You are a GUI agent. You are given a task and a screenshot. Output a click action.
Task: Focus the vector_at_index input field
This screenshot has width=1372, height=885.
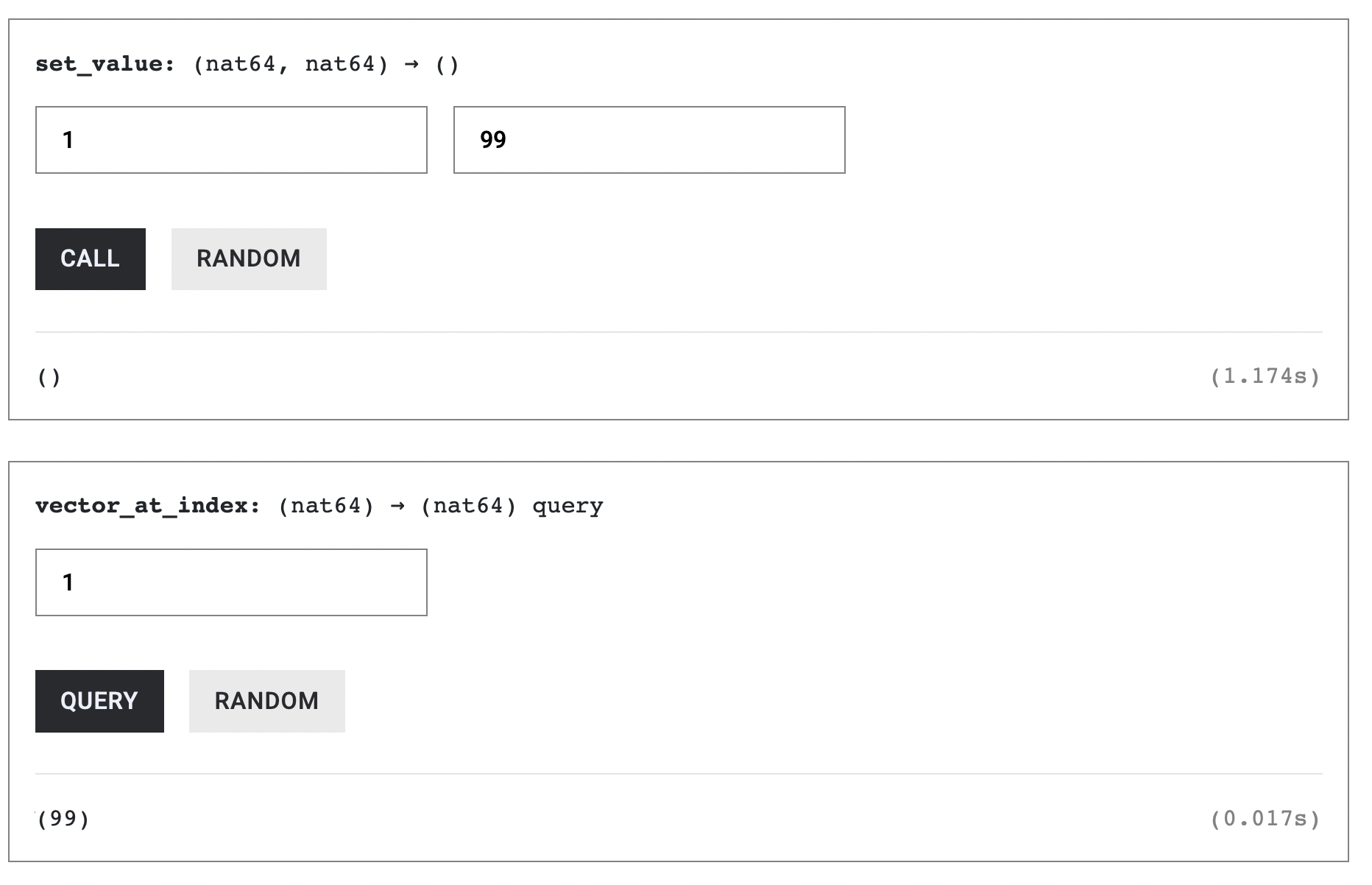[x=231, y=582]
